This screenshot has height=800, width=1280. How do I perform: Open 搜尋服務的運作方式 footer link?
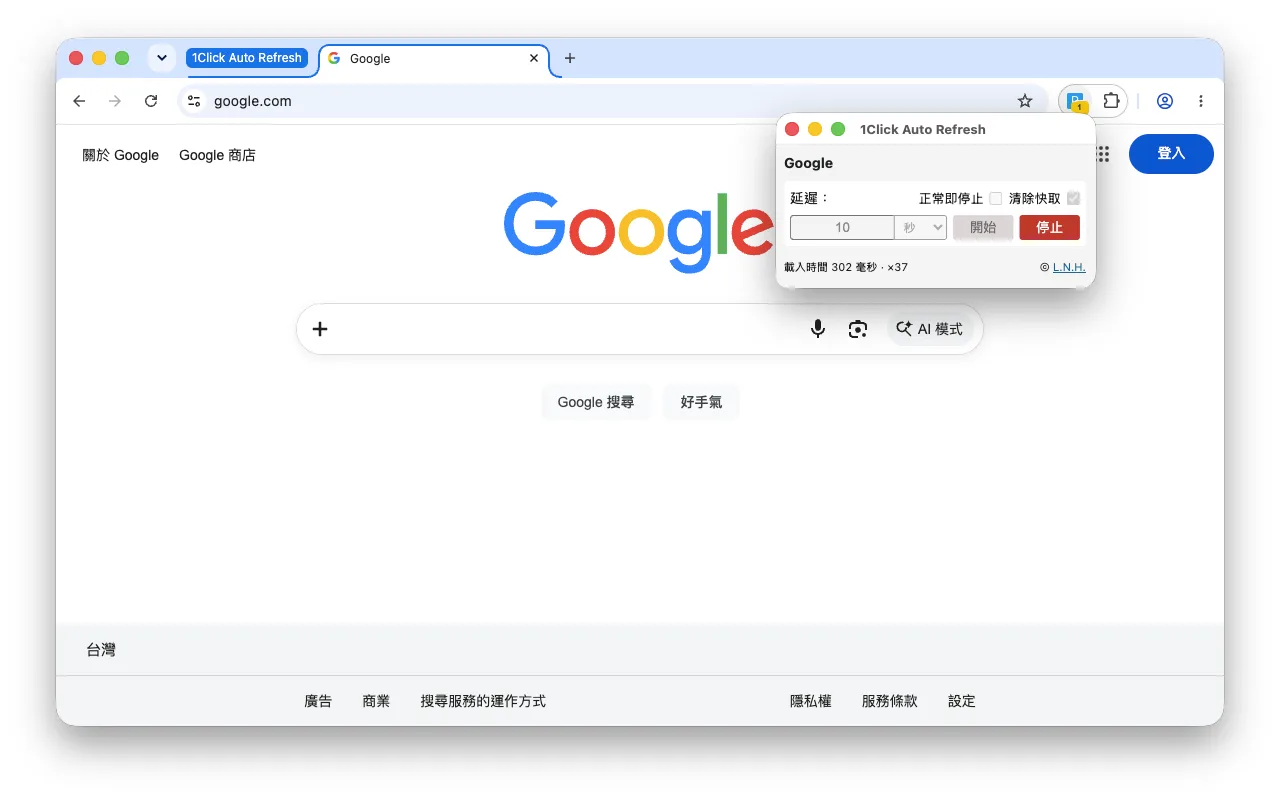483,701
